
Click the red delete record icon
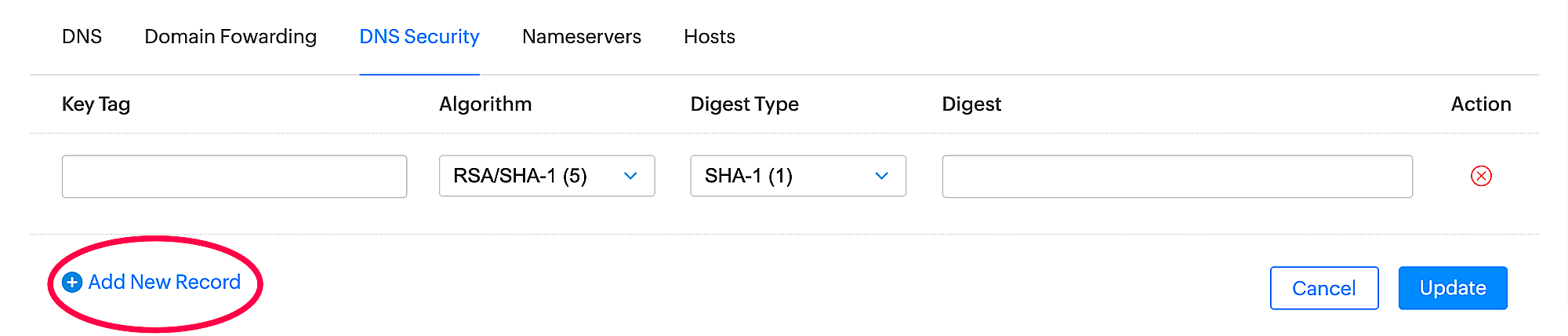pos(1481,176)
